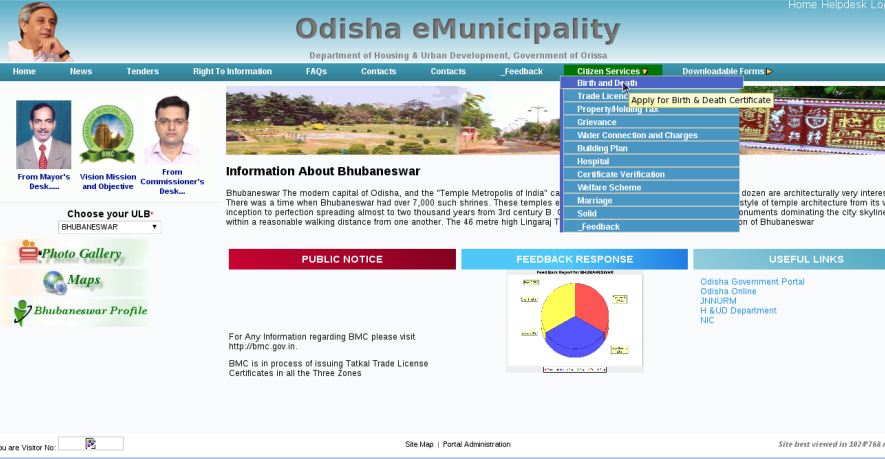The width and height of the screenshot is (885, 459).
Task: Select Birth and Death in the dropdown
Action: (x=651, y=83)
